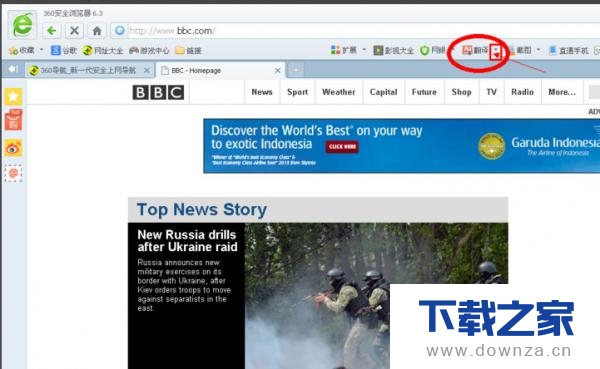Open the BBC News menu item
Image resolution: width=600 pixels, height=369 pixels.
click(x=262, y=92)
